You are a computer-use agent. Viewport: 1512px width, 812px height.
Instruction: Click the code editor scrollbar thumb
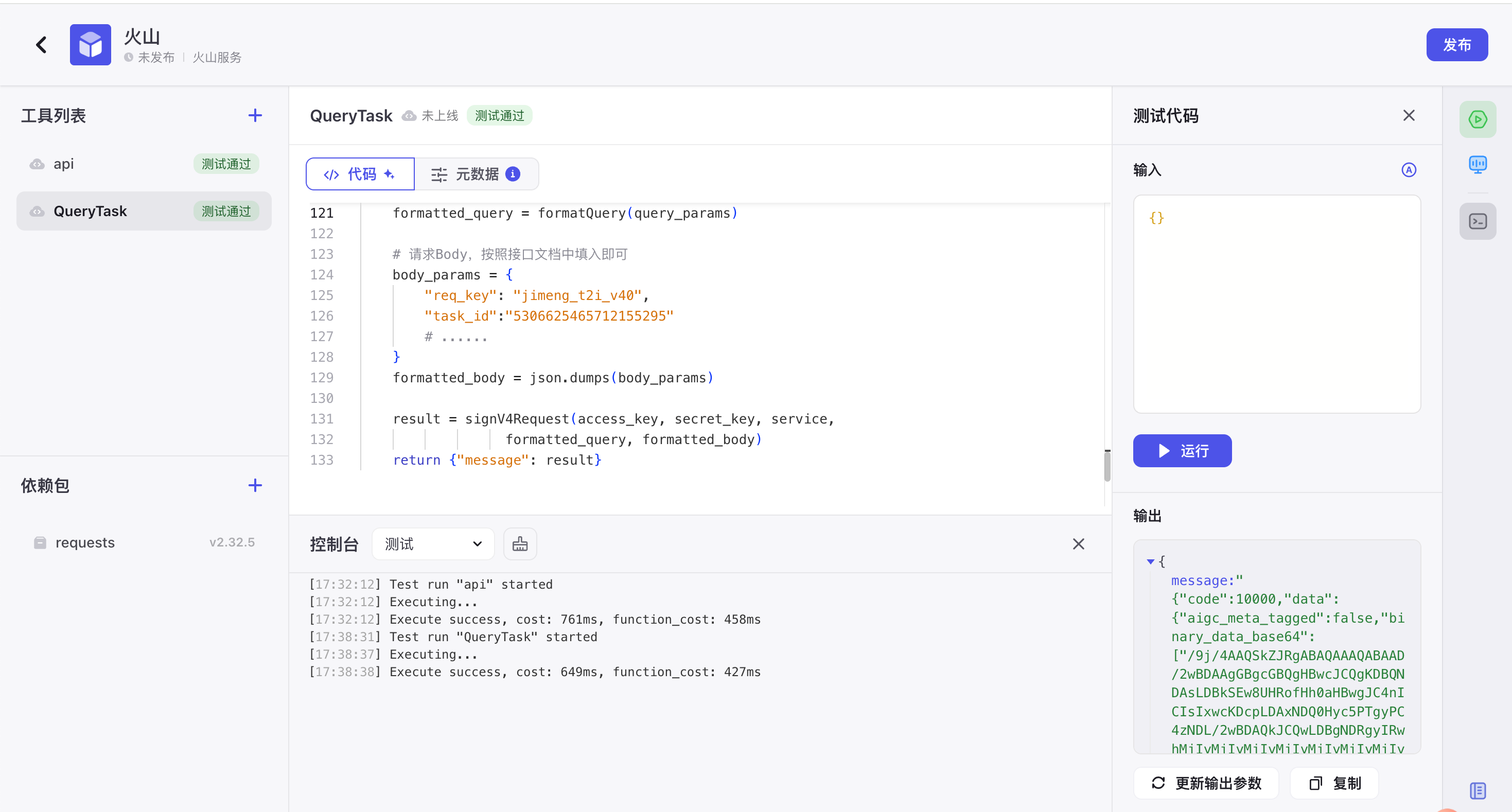click(1107, 466)
